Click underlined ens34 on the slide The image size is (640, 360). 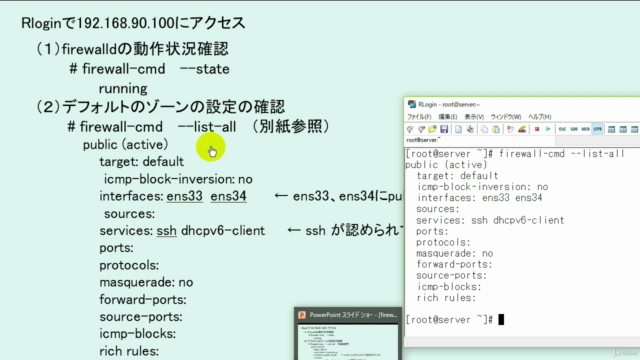(229, 196)
